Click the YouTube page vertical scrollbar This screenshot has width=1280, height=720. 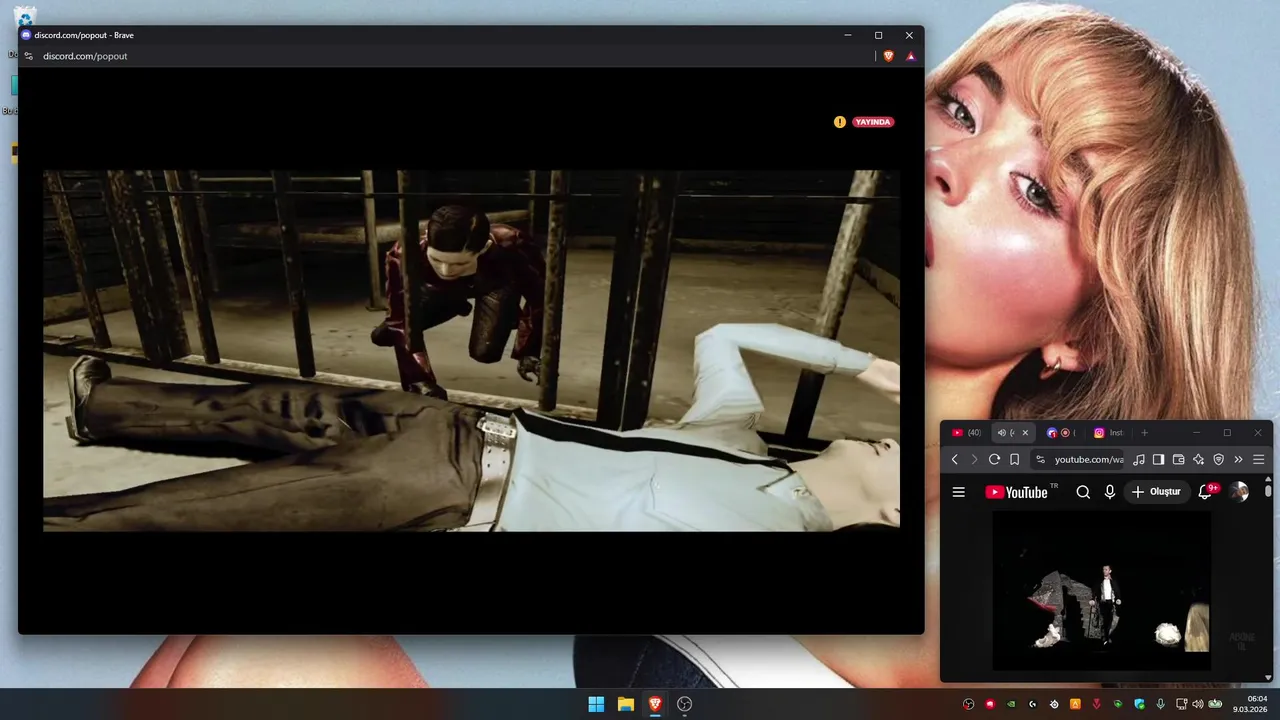click(x=1269, y=492)
